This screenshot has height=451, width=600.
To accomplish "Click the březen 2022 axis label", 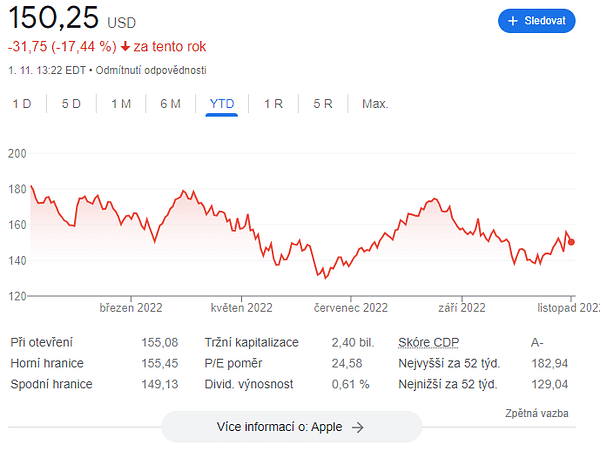I will coord(131,308).
